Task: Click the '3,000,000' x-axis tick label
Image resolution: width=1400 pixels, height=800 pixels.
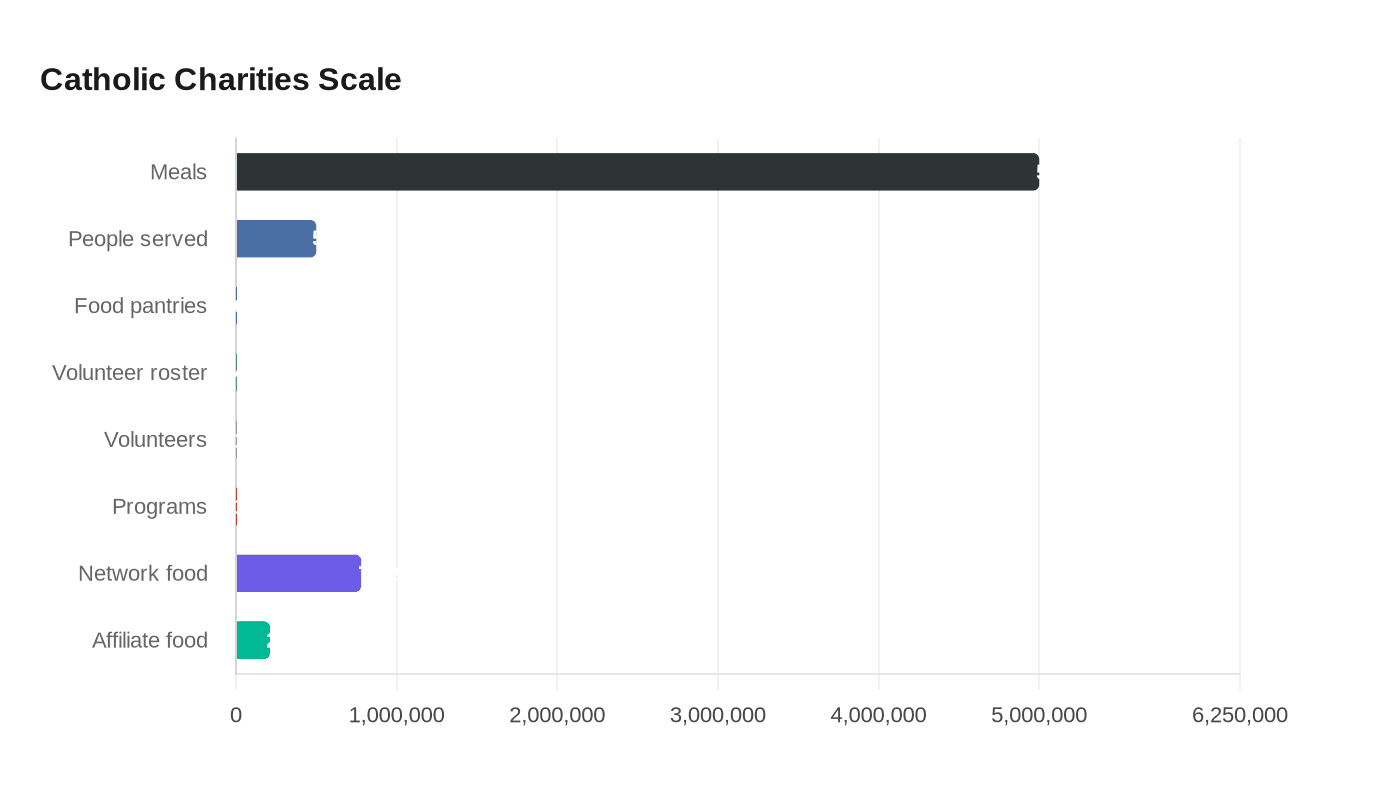Action: pos(718,715)
